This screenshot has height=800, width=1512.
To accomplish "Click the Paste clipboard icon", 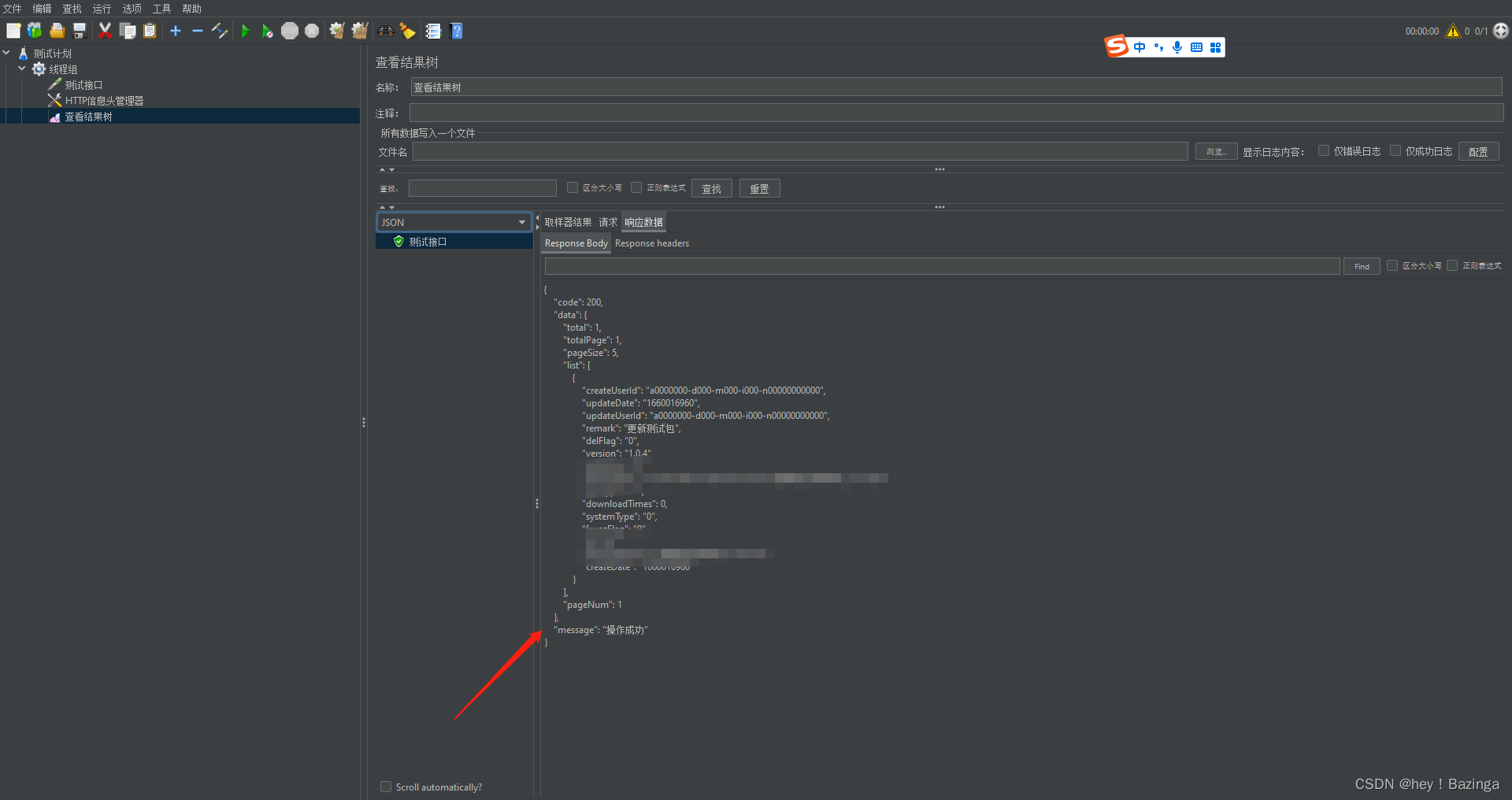I will point(150,31).
